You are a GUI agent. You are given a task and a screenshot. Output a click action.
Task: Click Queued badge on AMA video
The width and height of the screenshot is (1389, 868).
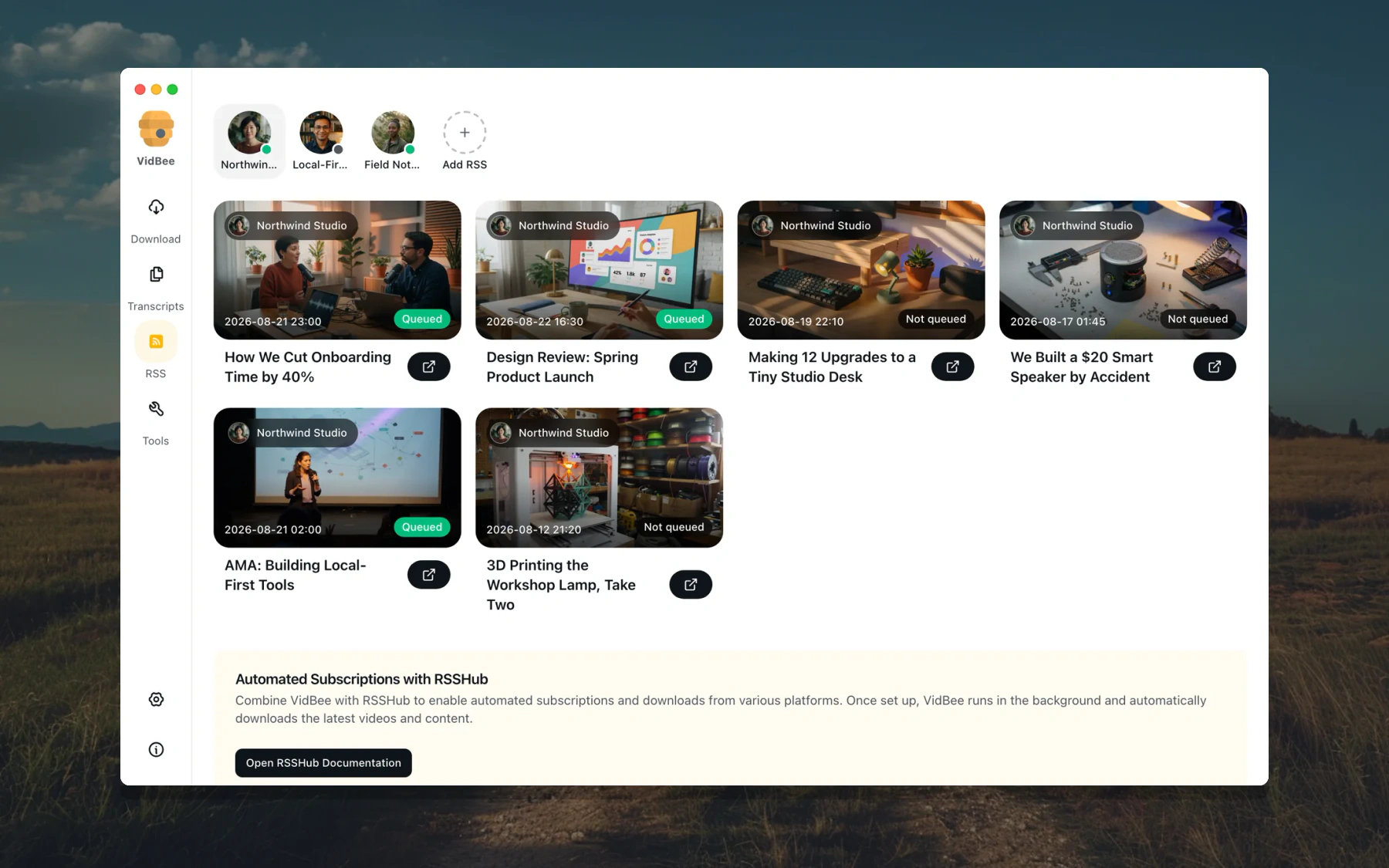pos(422,527)
